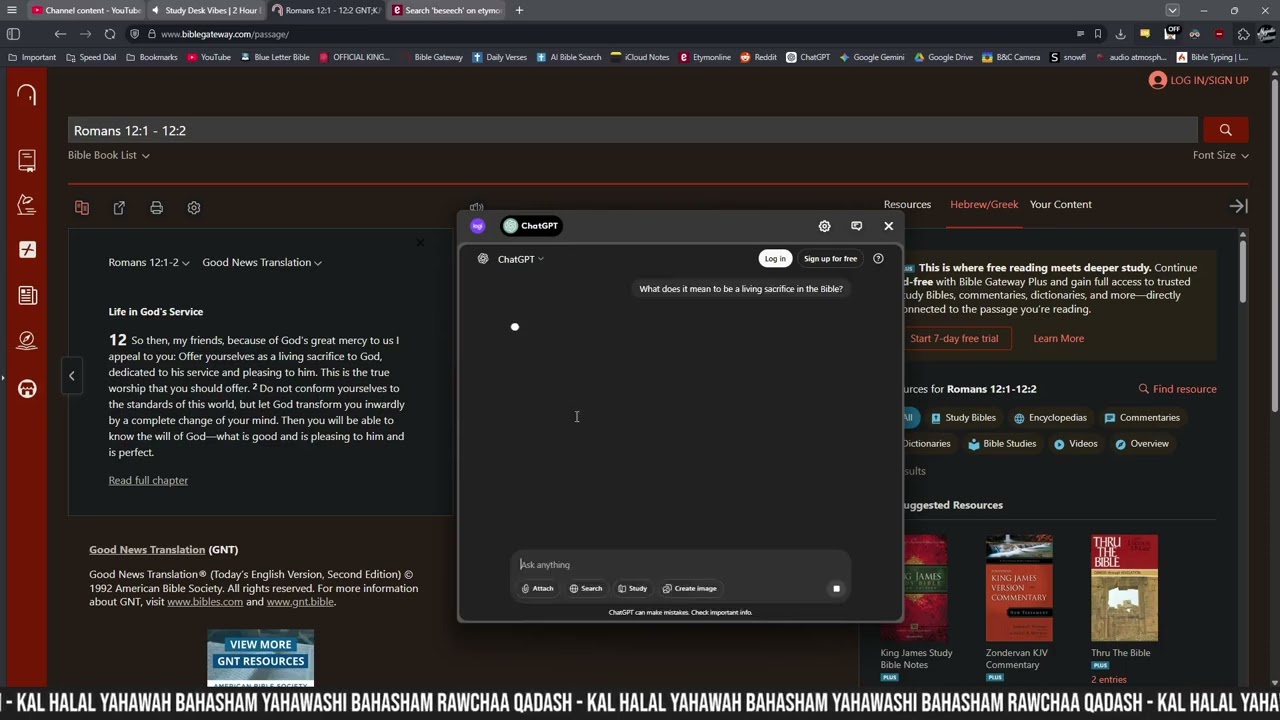The width and height of the screenshot is (1280, 720).
Task: Expand the Bible Book List dropdown
Action: point(109,155)
